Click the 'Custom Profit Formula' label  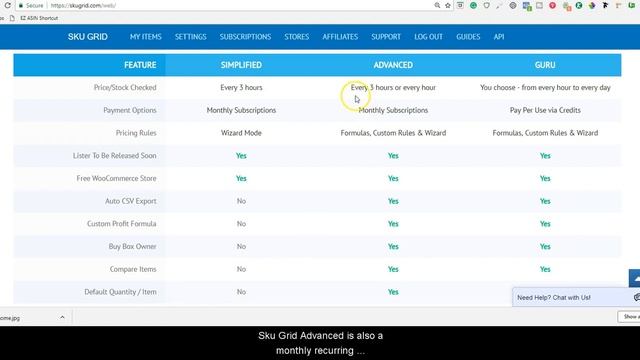tap(122, 224)
